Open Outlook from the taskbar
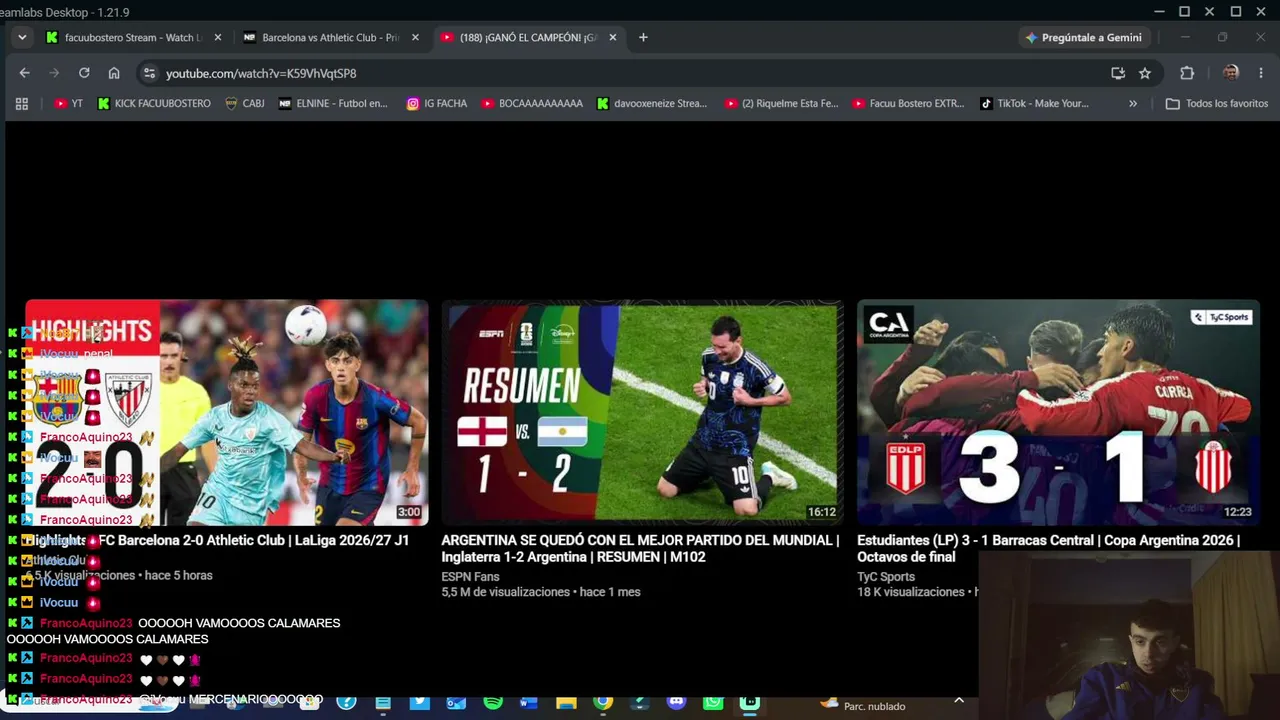Image resolution: width=1280 pixels, height=720 pixels. 456,703
